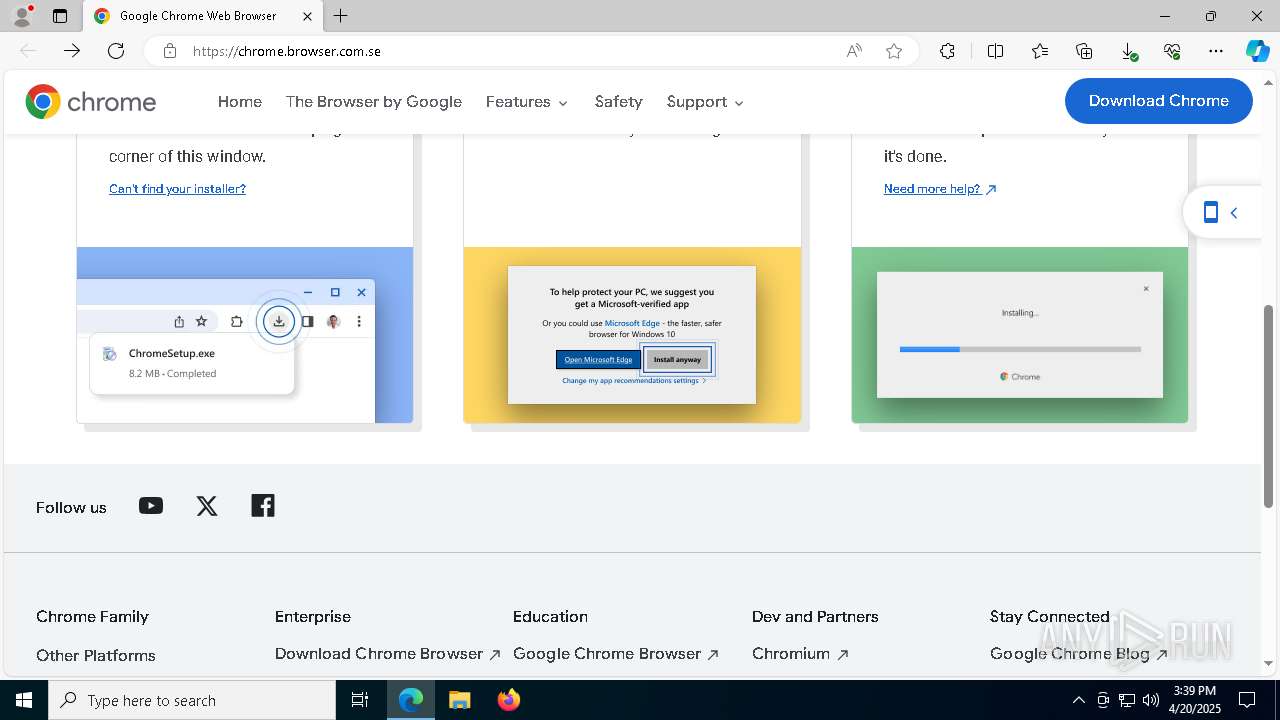Viewport: 1280px width, 720px height.
Task: Open Favorites list icon
Action: 1040,51
